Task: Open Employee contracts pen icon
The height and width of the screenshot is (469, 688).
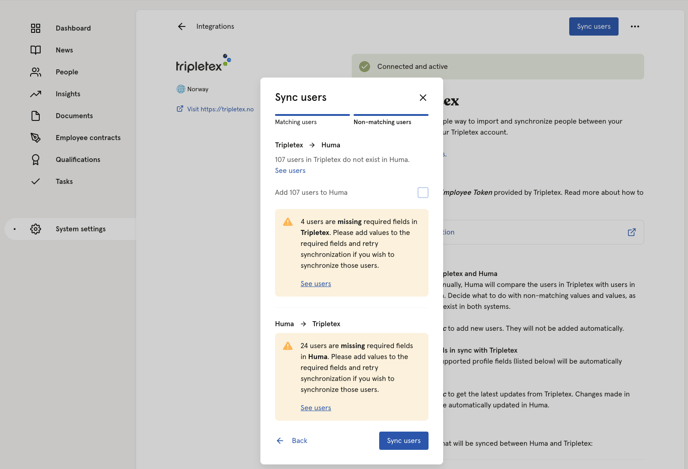Action: [x=36, y=138]
